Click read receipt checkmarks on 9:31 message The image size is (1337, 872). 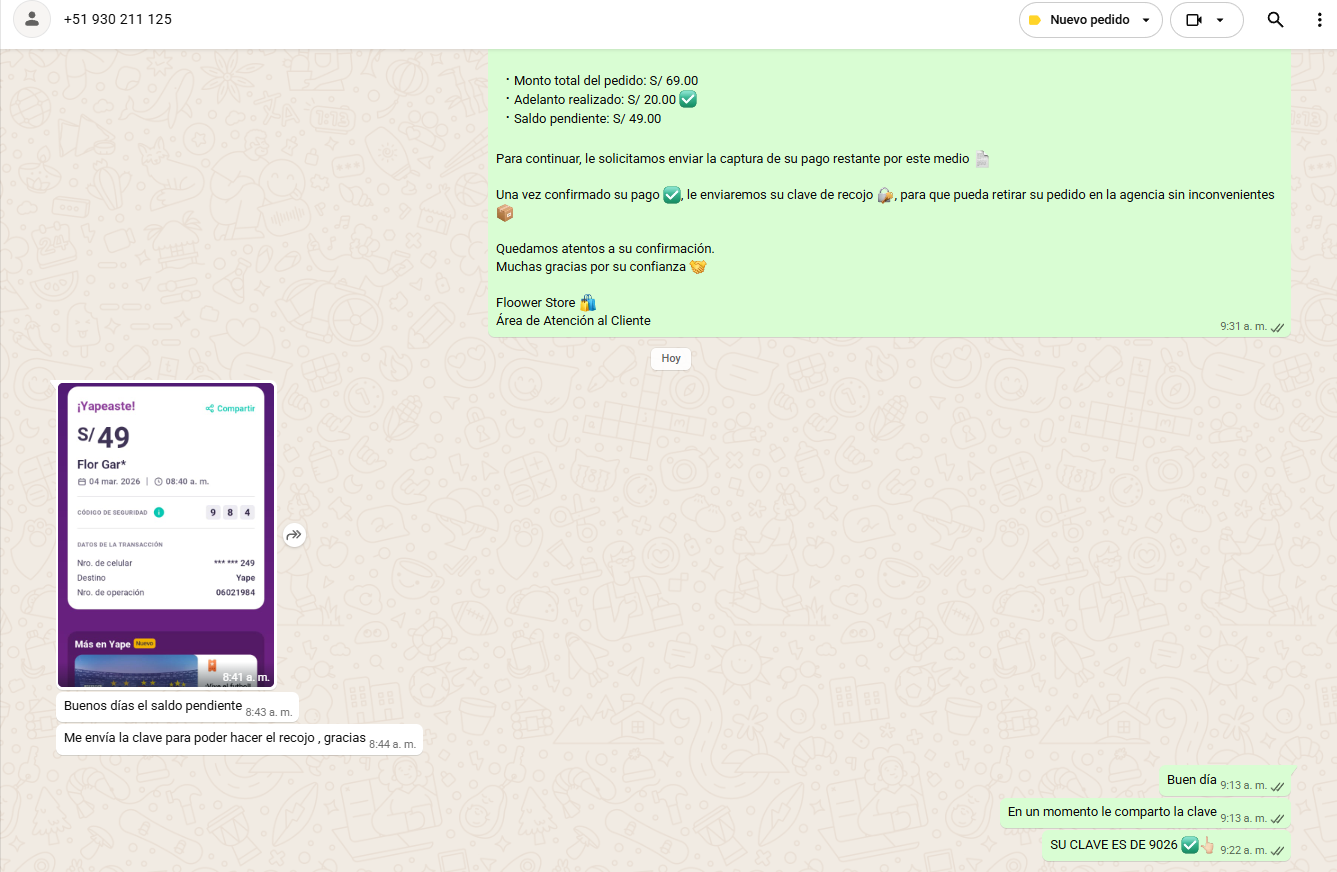pos(1277,327)
